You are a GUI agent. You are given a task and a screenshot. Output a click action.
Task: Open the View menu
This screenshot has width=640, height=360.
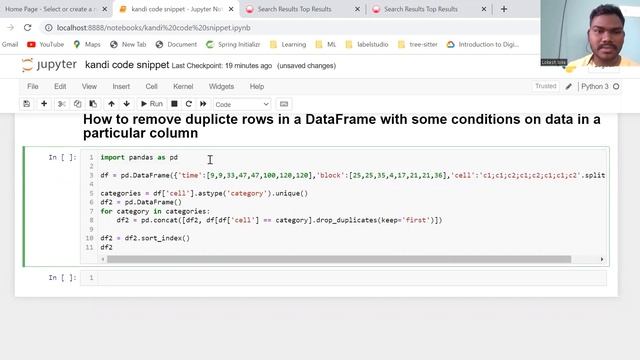89,87
